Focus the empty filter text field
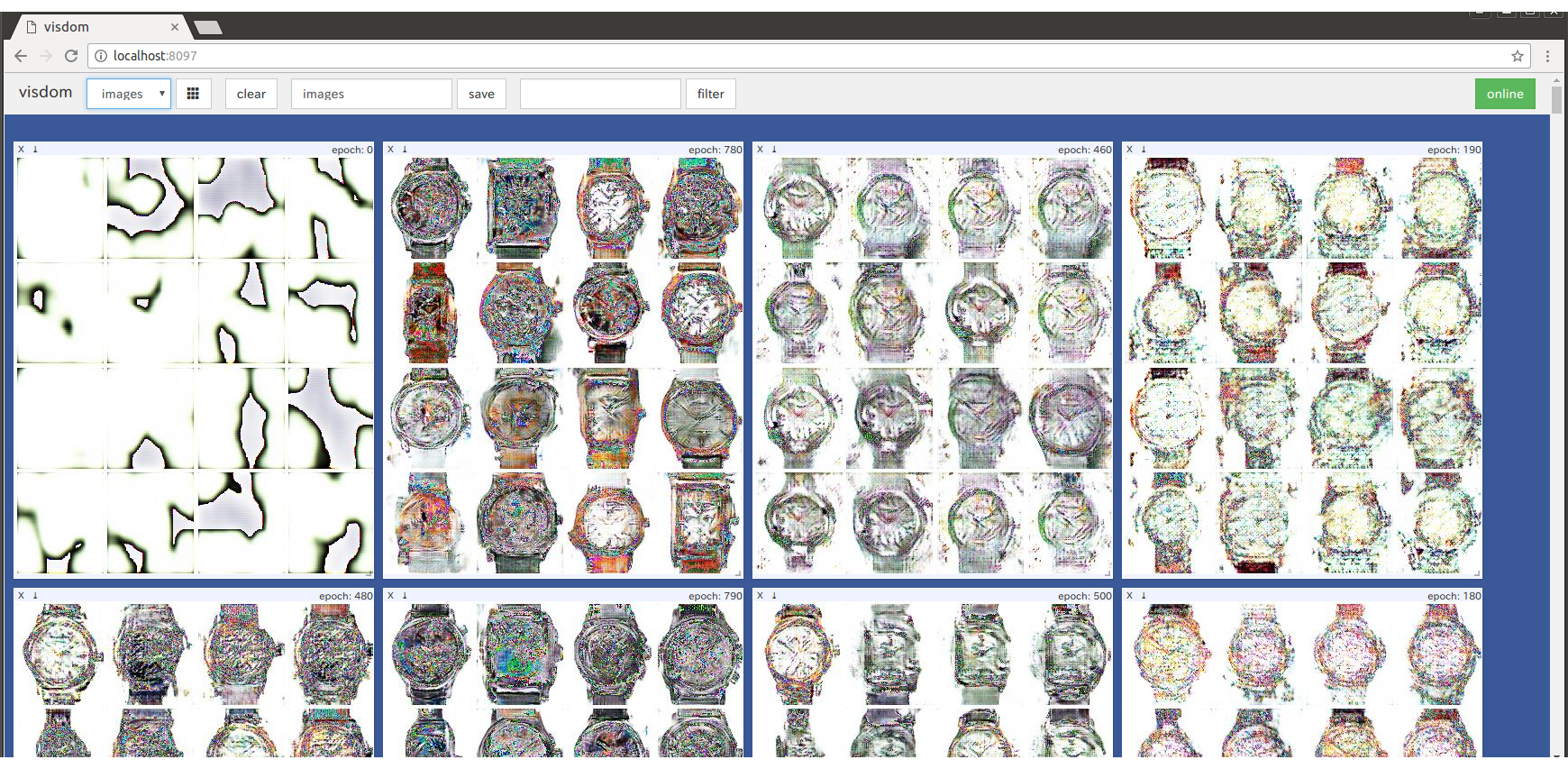 [600, 94]
